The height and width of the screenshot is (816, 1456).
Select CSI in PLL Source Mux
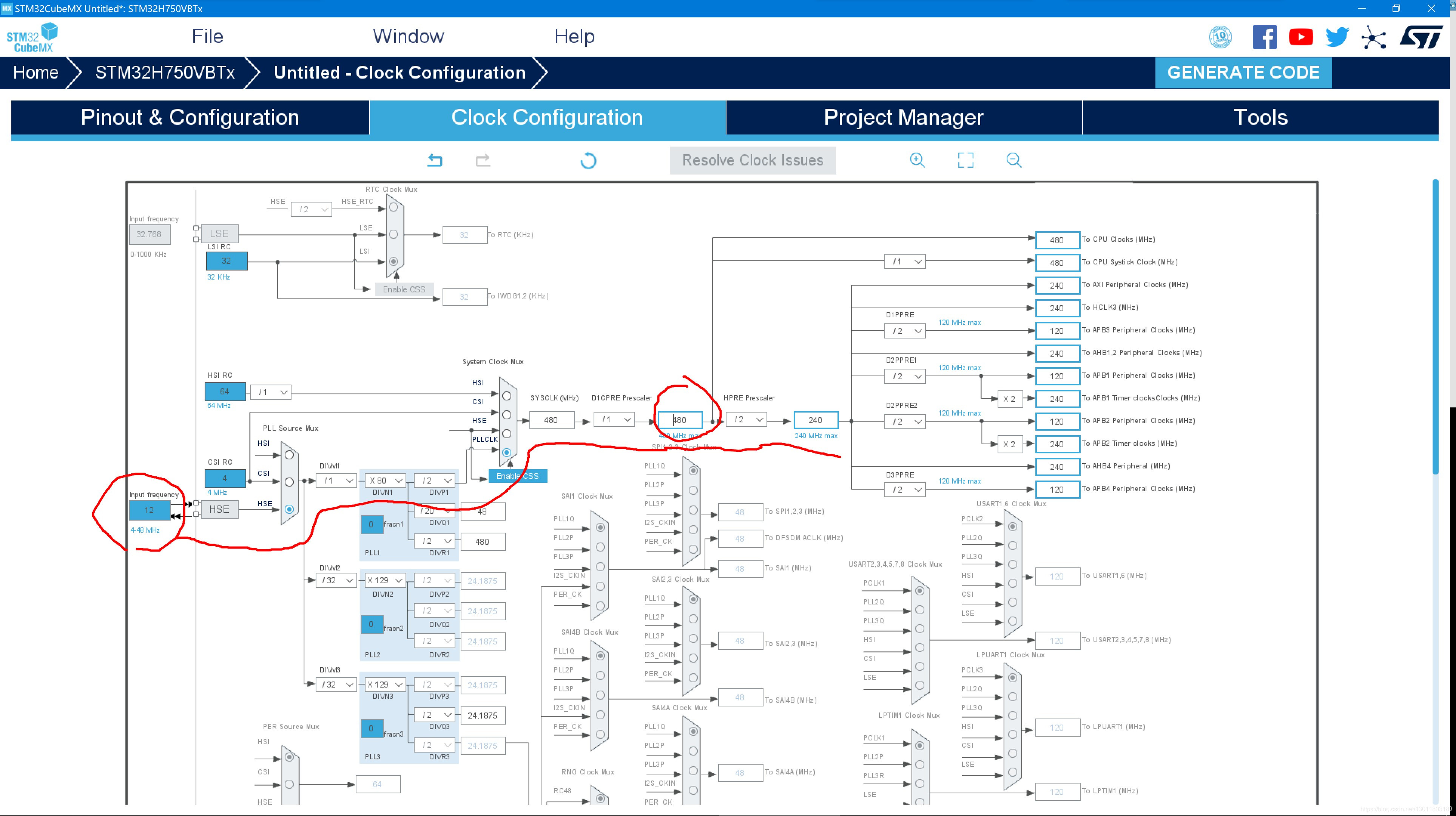[x=289, y=482]
